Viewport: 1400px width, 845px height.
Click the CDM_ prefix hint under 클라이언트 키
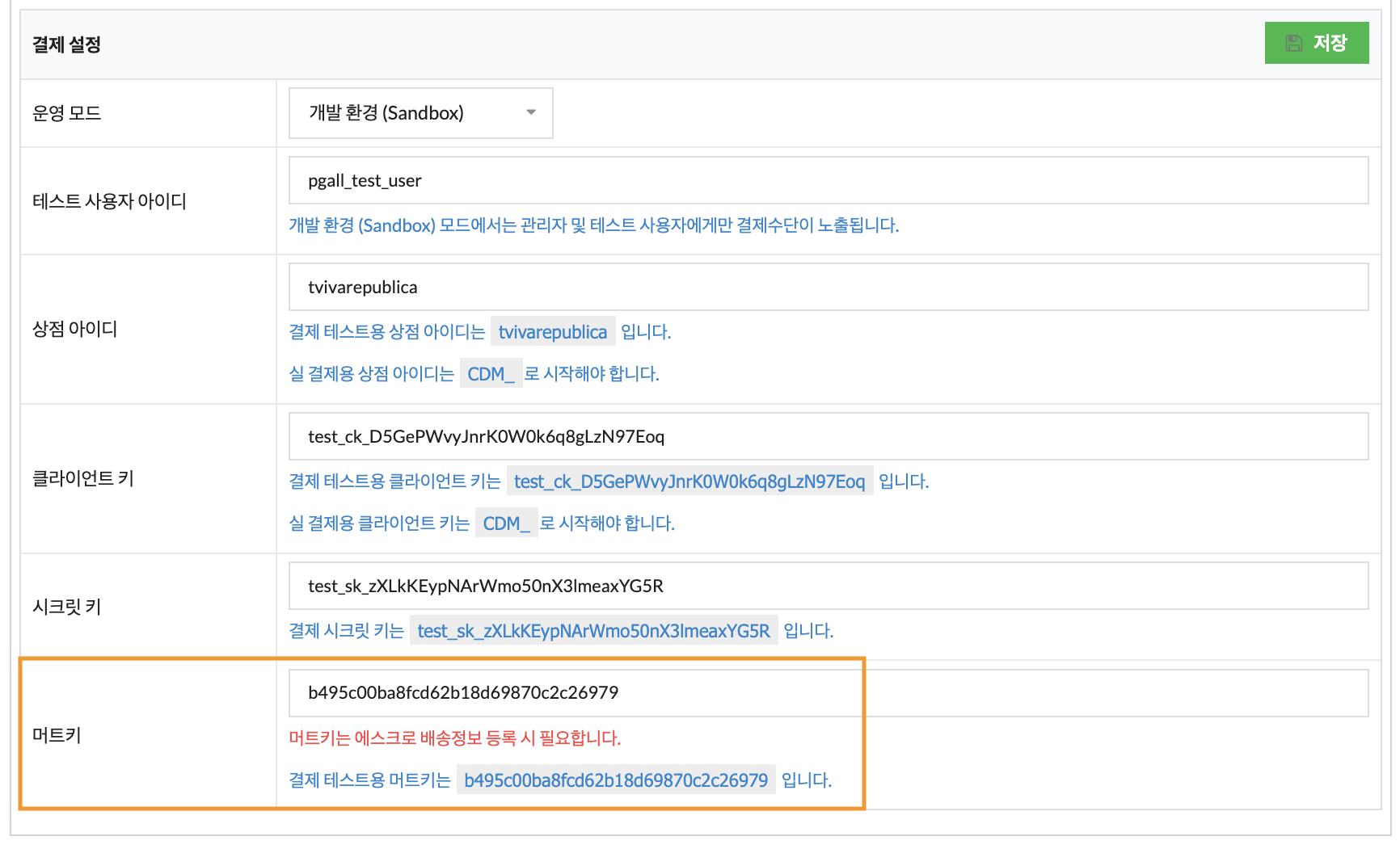pos(506,523)
